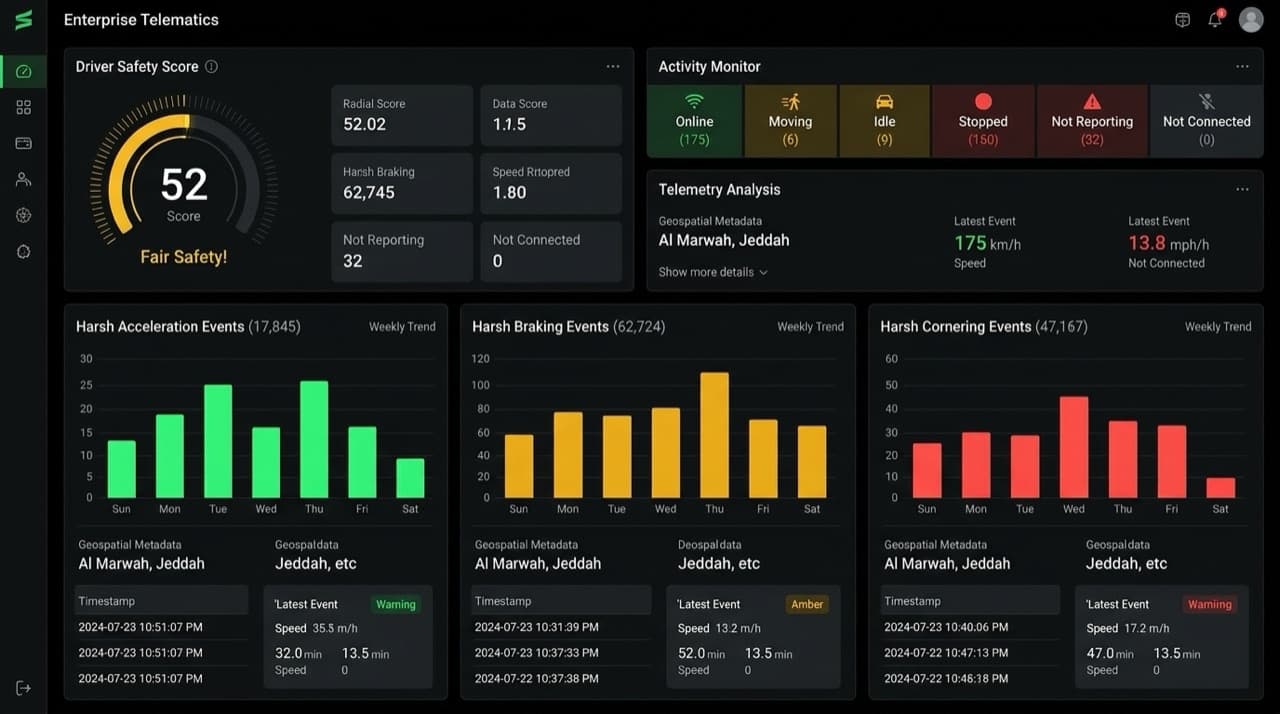Click timestamp "2024-07-23 10:31:39 PM"
The height and width of the screenshot is (714, 1280).
click(x=537, y=627)
